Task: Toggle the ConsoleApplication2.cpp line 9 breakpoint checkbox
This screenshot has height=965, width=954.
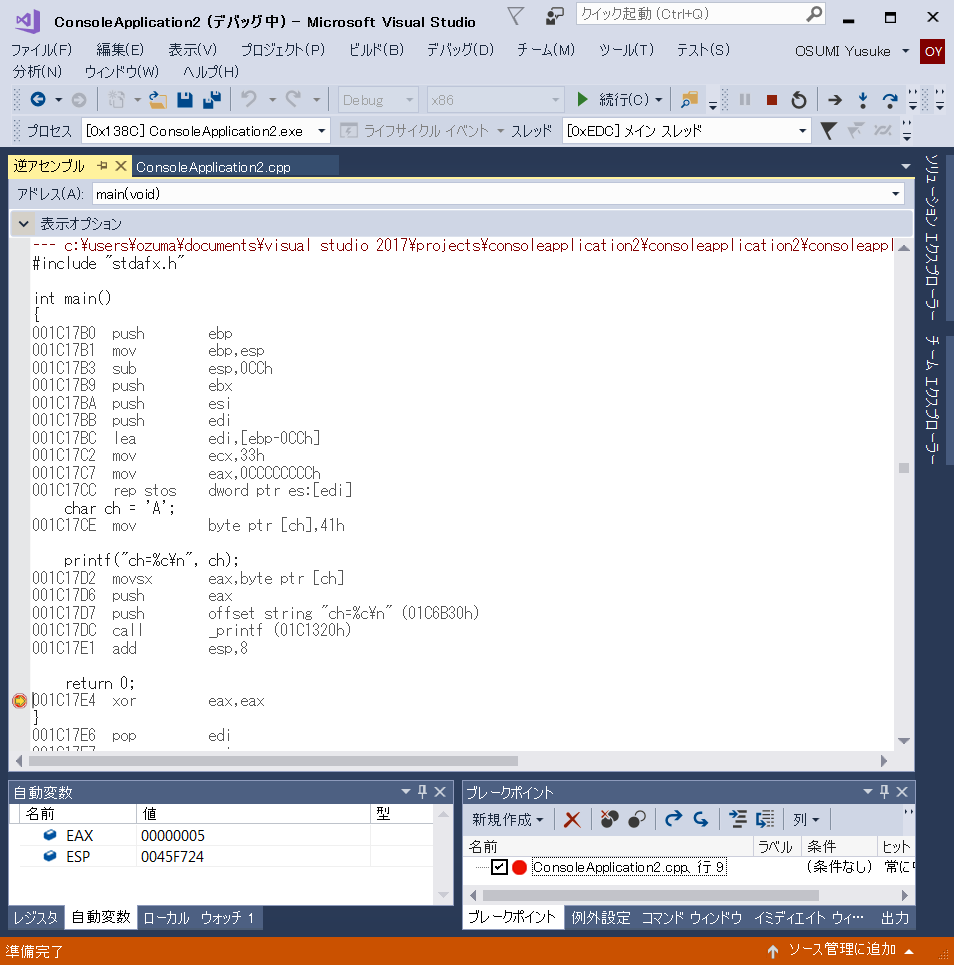Action: click(499, 867)
